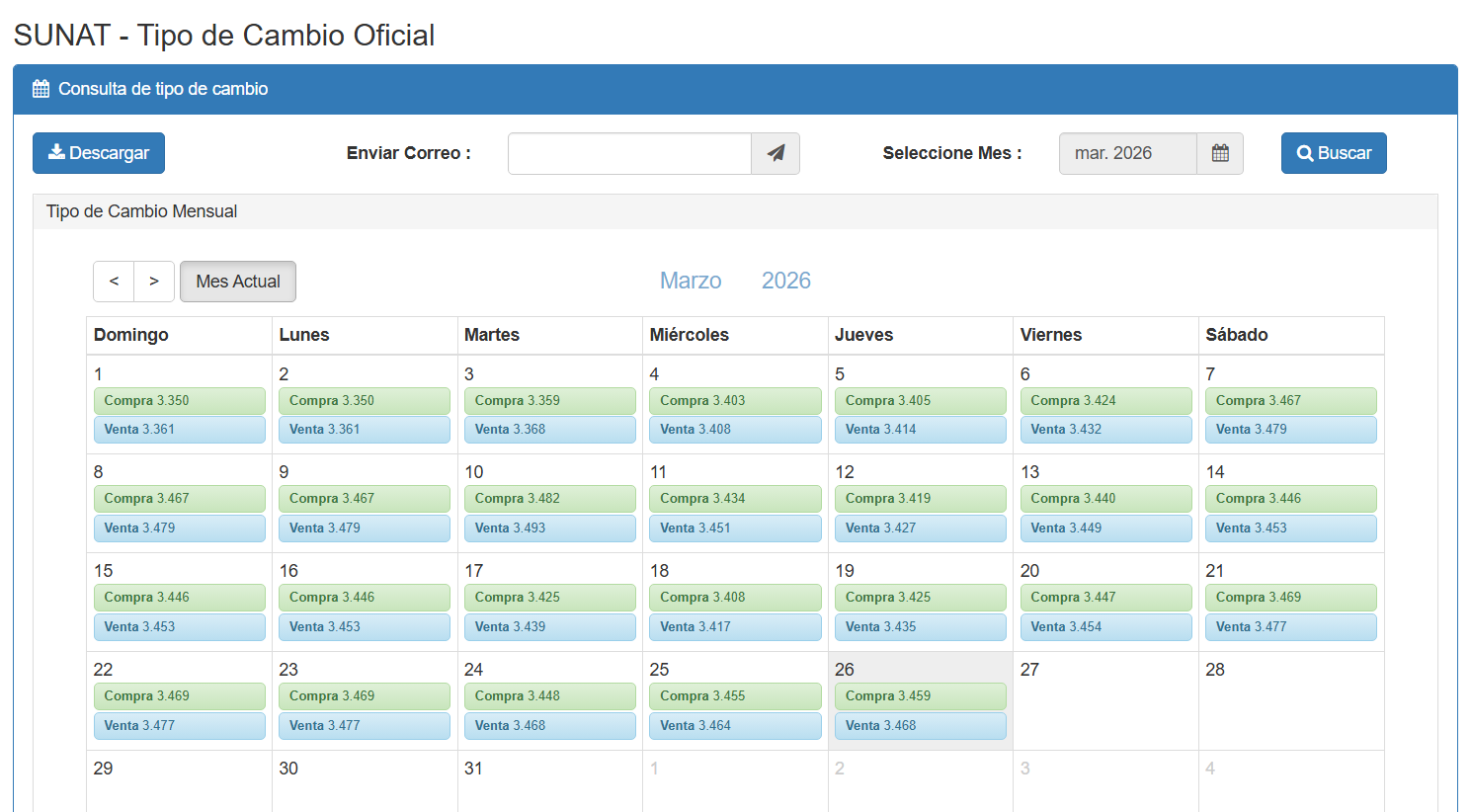Advance to next month with the > arrow
1471x812 pixels.
pos(154,282)
